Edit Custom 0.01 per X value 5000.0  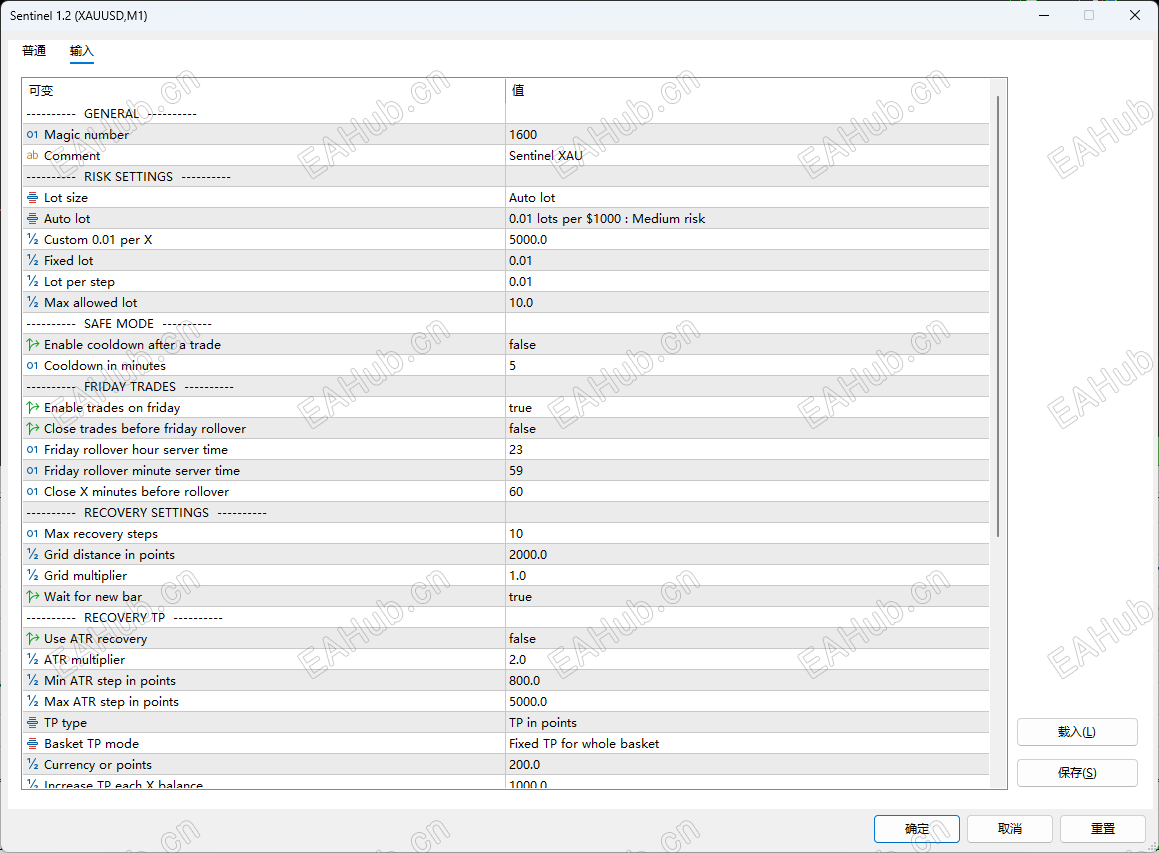click(x=747, y=239)
